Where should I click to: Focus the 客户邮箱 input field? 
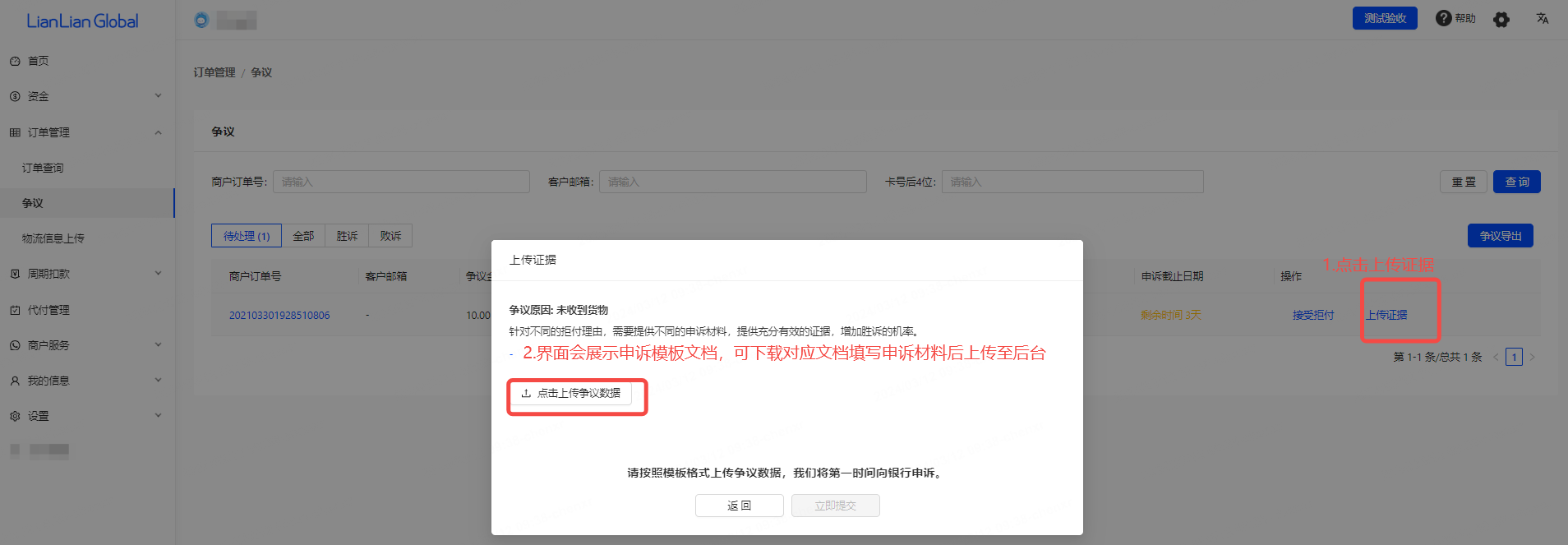pos(733,182)
